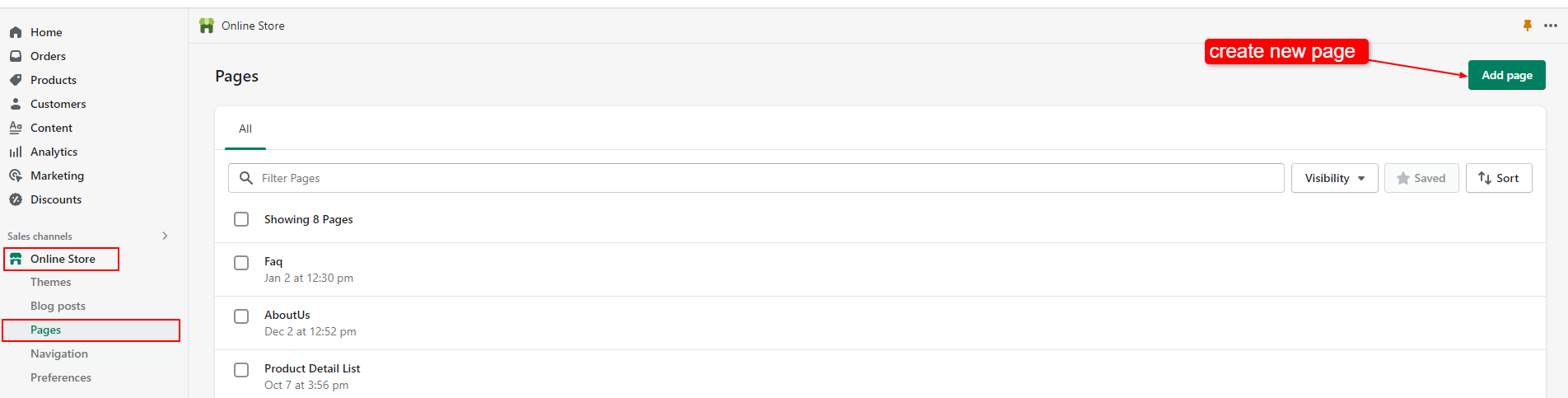Tick the select-all checkbox beside Showing 8 Pages

241,219
